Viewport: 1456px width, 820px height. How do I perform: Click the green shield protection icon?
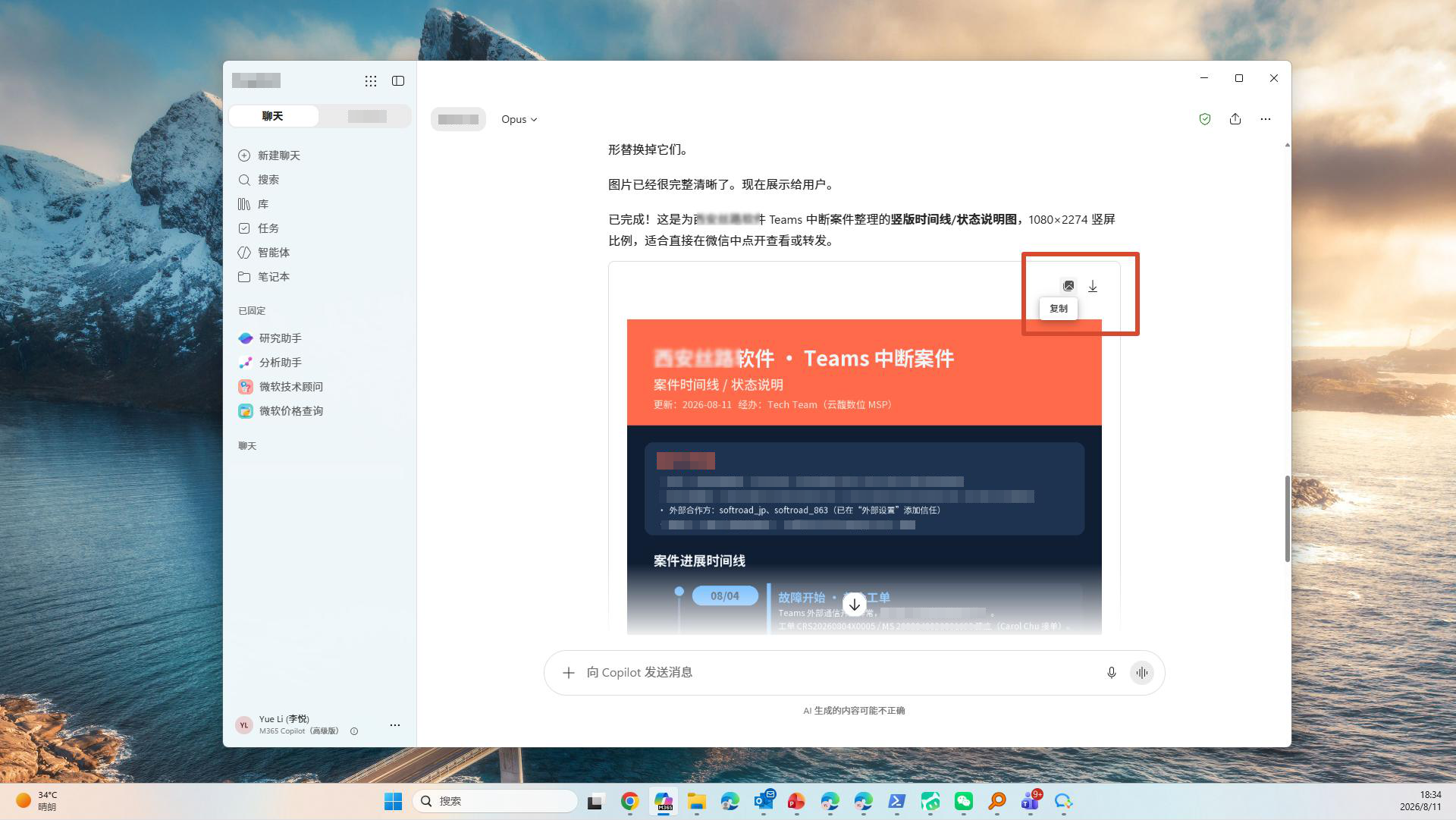[x=1204, y=119]
